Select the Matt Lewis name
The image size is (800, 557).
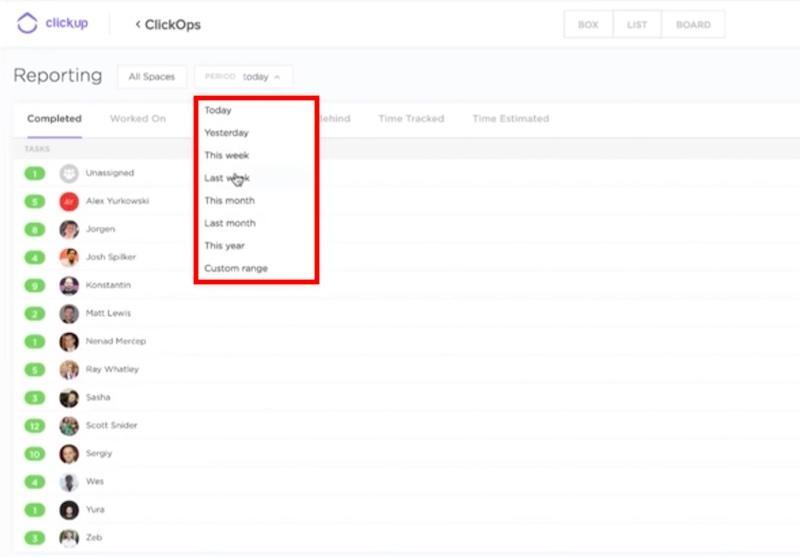click(108, 313)
